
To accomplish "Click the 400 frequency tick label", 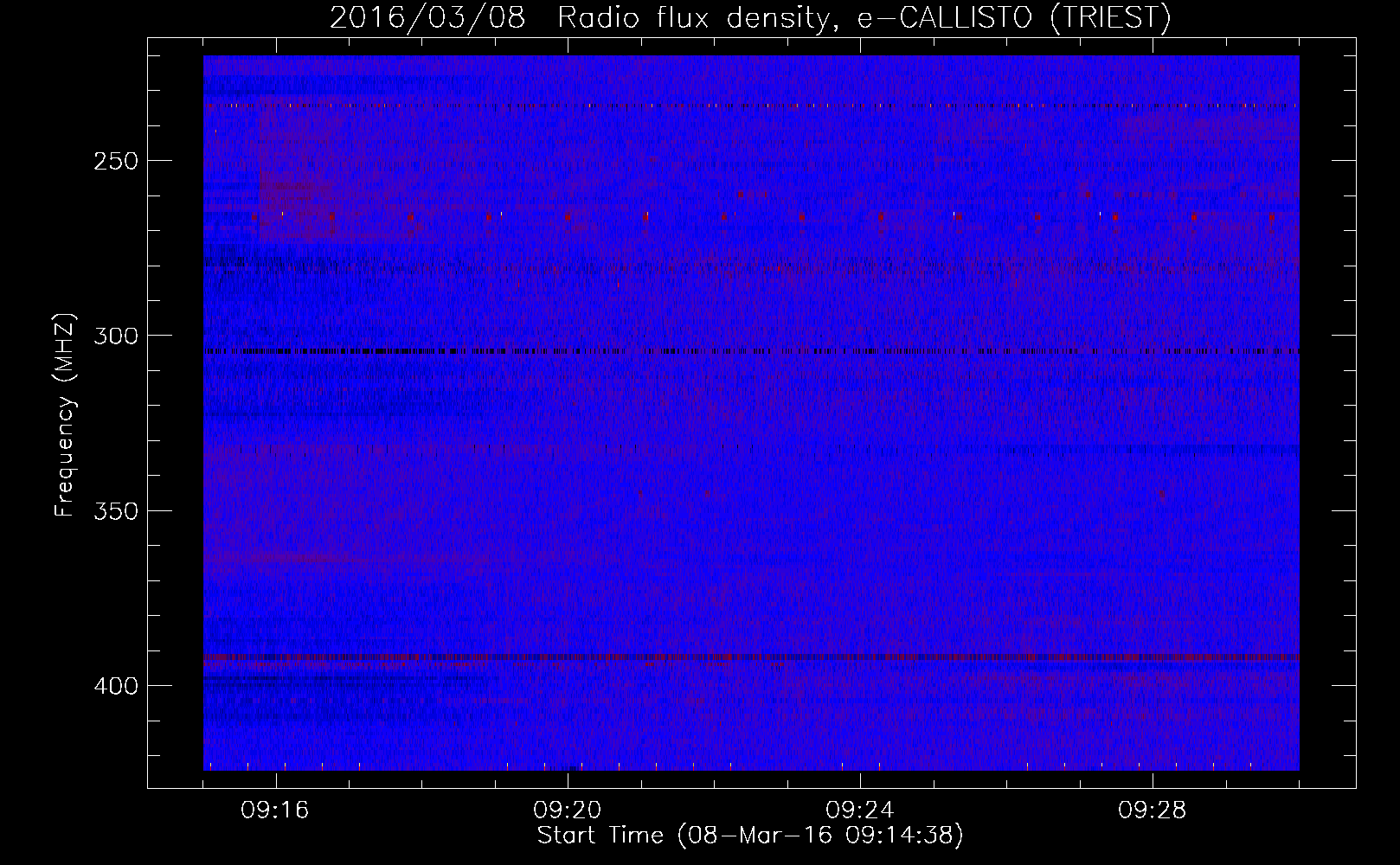I will point(116,686).
